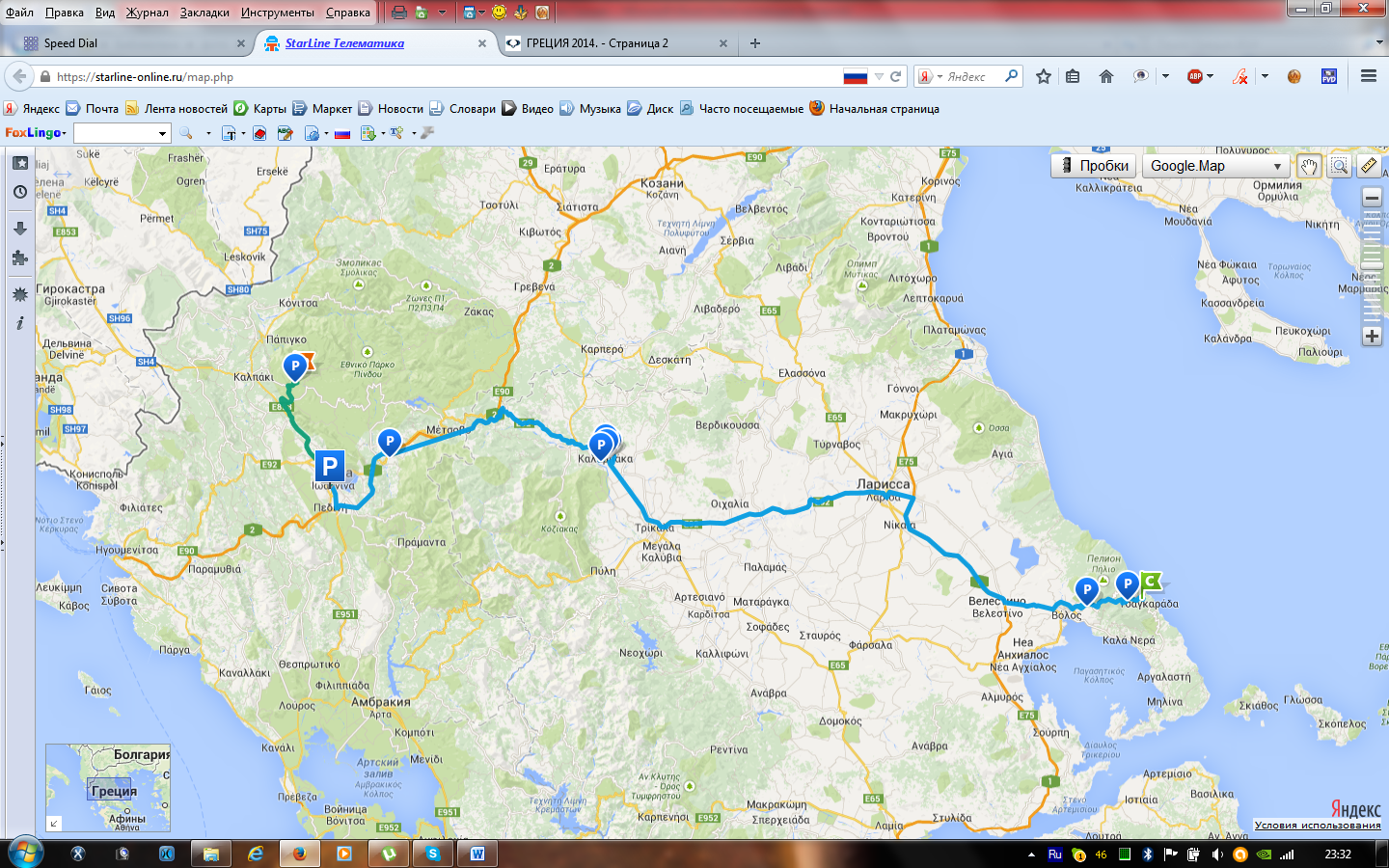Click the map zoom-out minus button
The width and height of the screenshot is (1389, 868).
pos(1372,198)
